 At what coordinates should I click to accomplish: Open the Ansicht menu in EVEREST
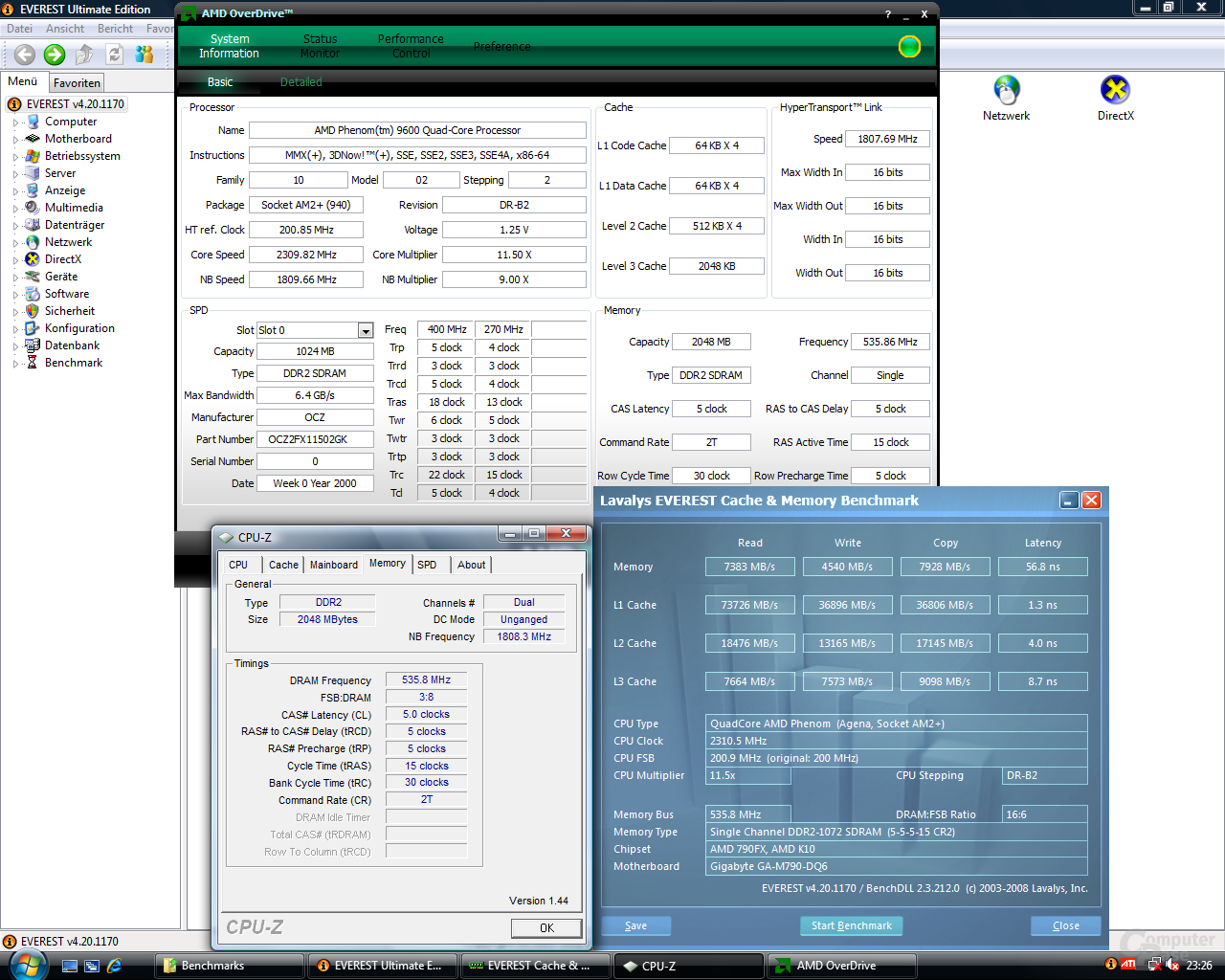pos(65,29)
